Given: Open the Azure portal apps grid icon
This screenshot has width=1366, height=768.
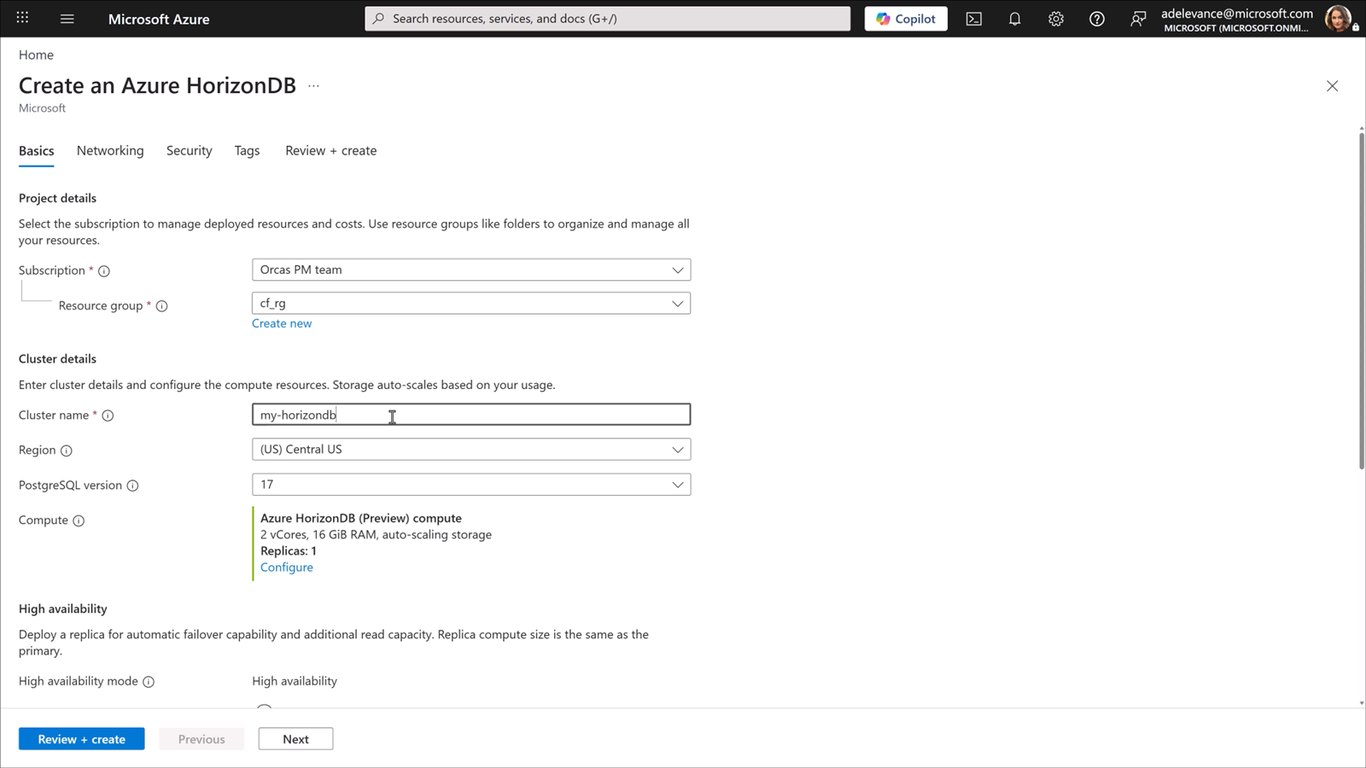Looking at the screenshot, I should [22, 18].
